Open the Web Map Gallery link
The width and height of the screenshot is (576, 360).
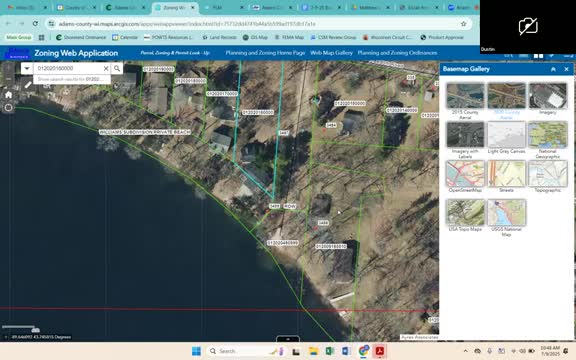pyautogui.click(x=331, y=53)
